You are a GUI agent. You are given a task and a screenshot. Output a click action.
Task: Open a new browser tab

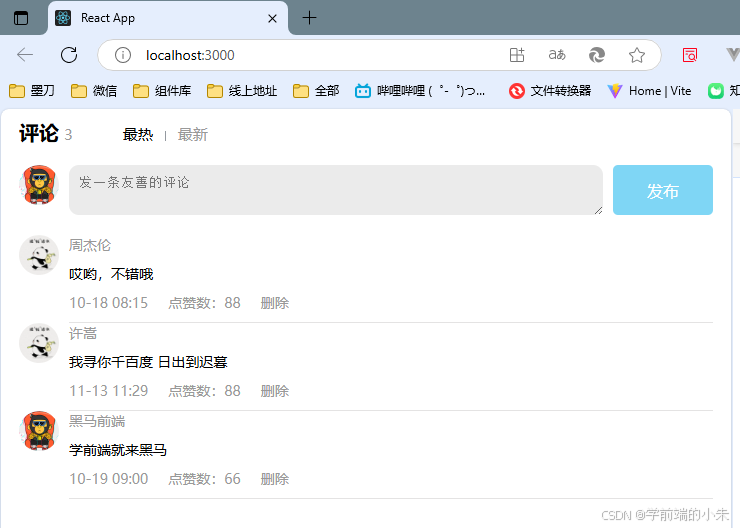pos(309,18)
